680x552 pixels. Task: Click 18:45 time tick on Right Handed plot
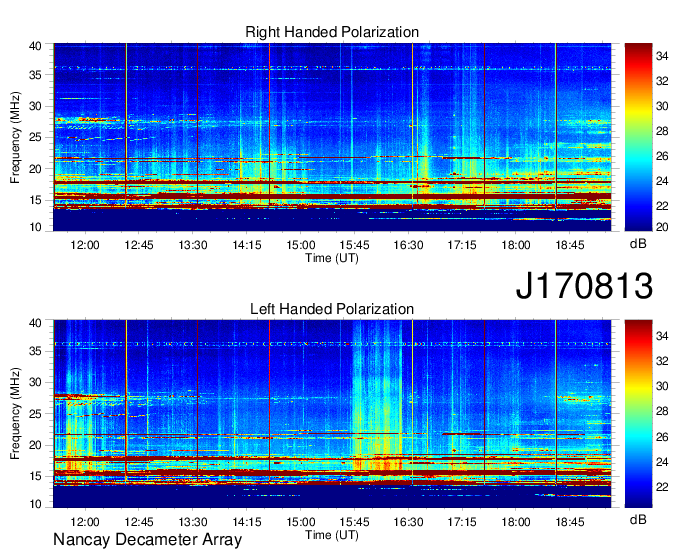tap(570, 245)
